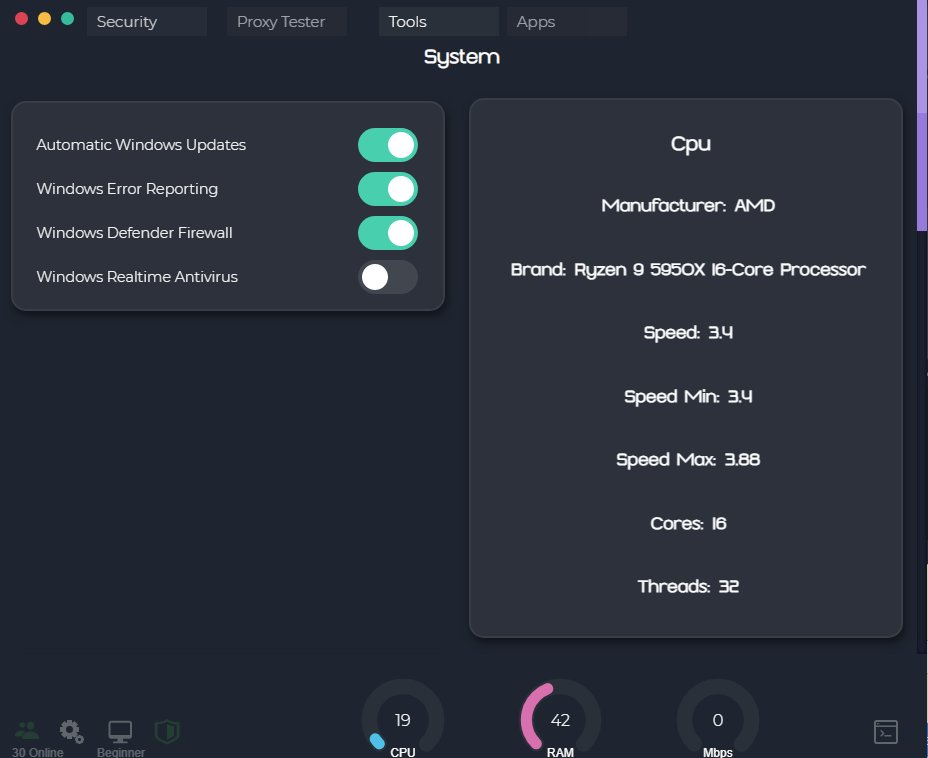Toggle Automatic Windows Updates switch
Screen dimensions: 928x758
(388, 145)
